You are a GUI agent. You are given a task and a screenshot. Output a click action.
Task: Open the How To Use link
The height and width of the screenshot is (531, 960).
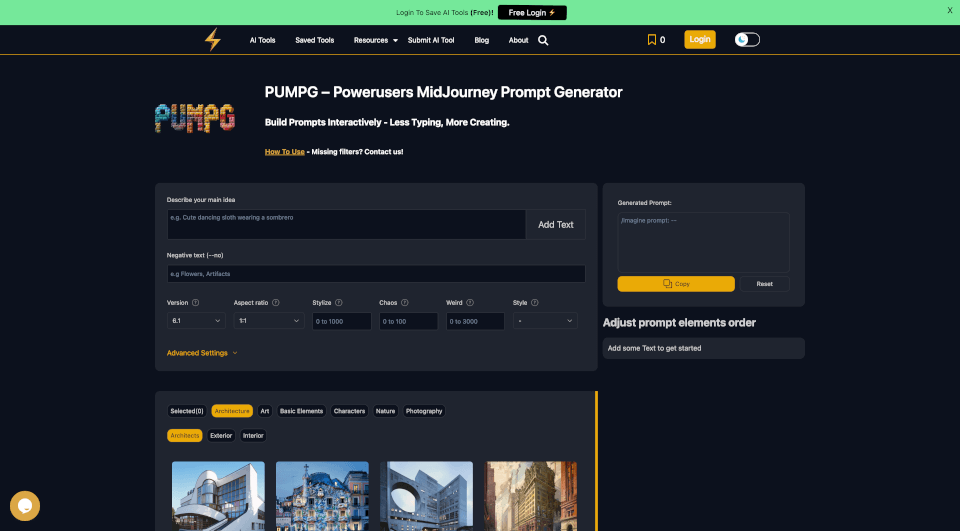coord(285,152)
